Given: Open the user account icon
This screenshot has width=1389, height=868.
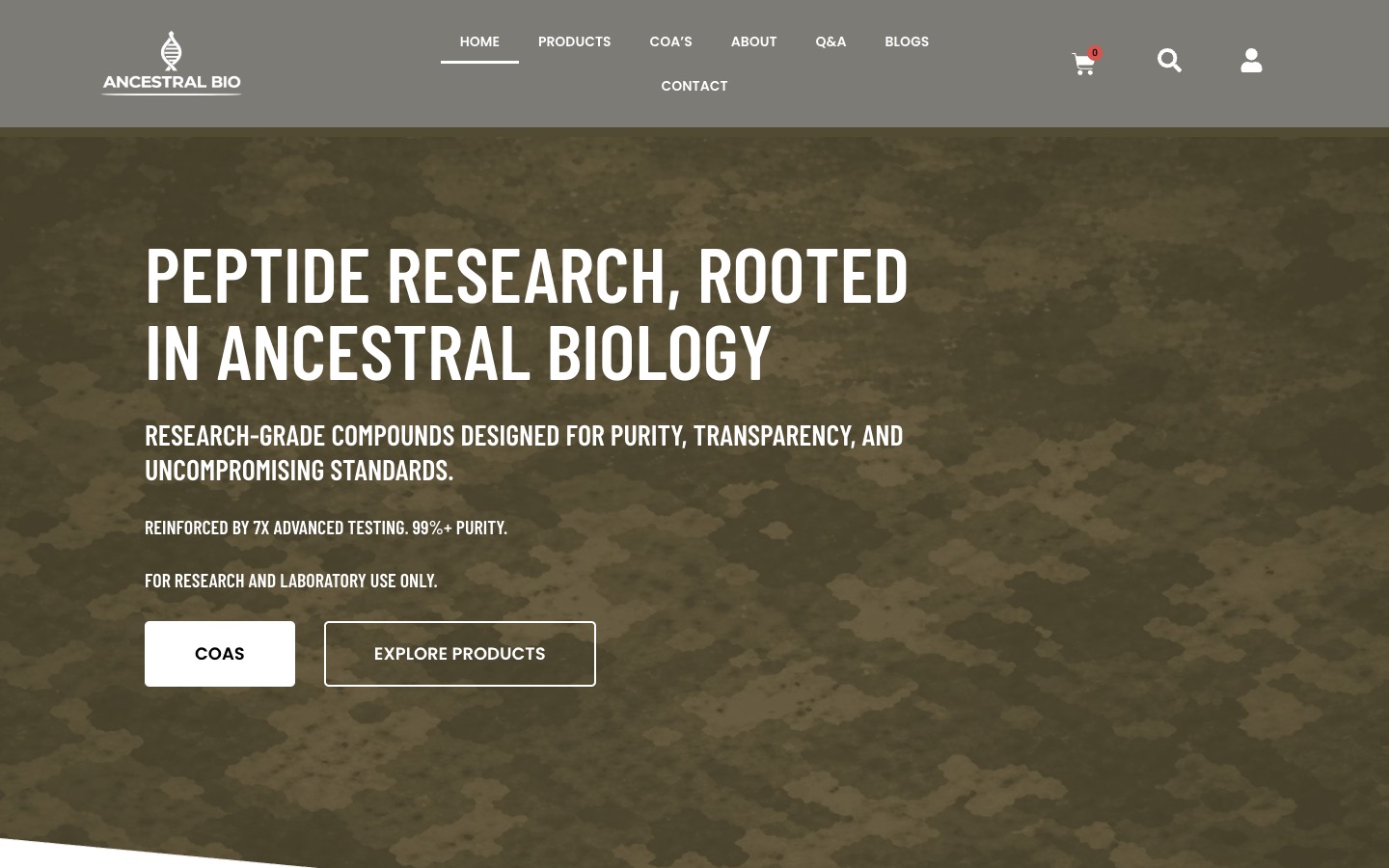Looking at the screenshot, I should pos(1251,61).
